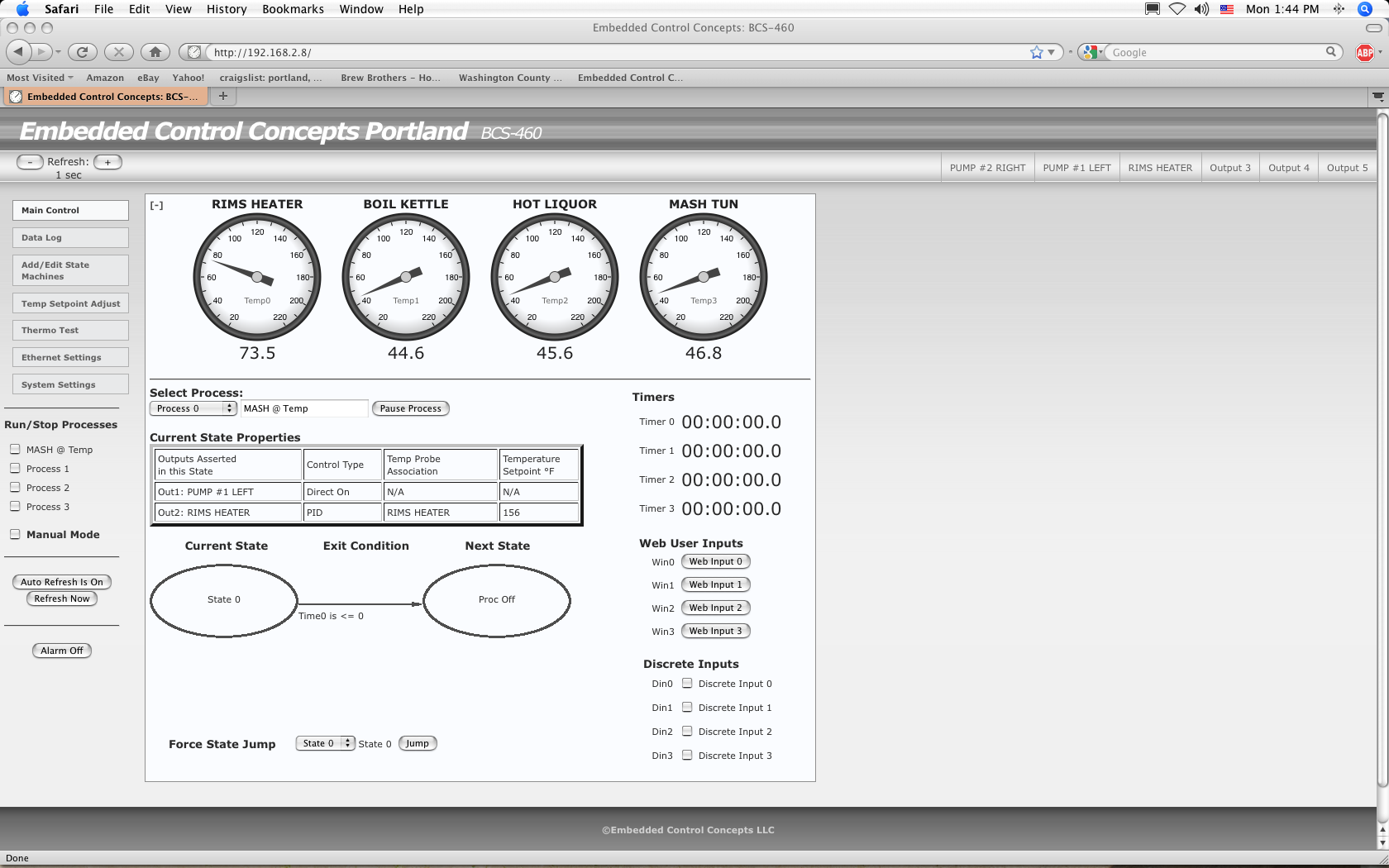Open the View menu
The image size is (1389, 868).
179,9
